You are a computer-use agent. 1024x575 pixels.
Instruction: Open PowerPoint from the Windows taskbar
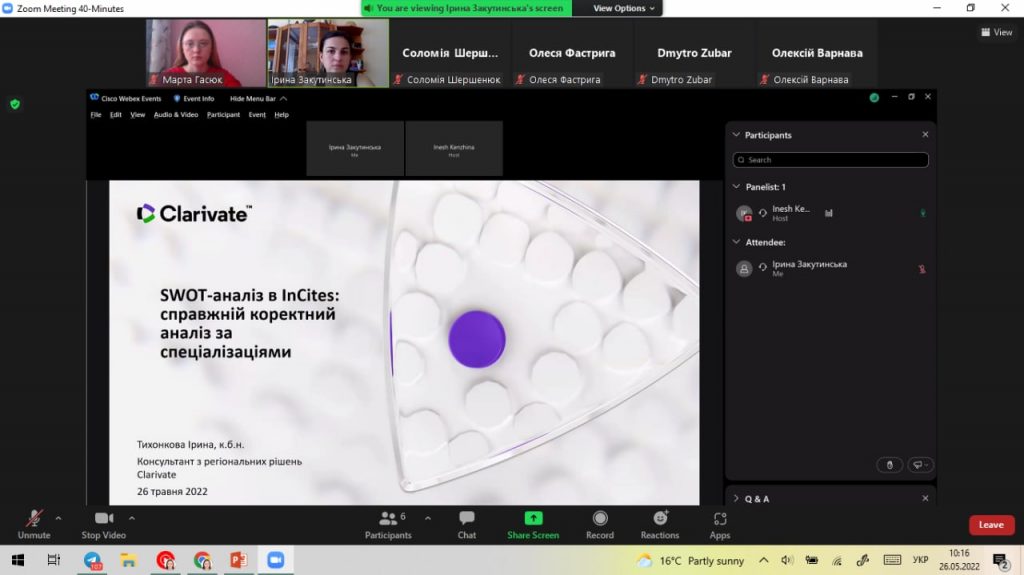[238, 561]
